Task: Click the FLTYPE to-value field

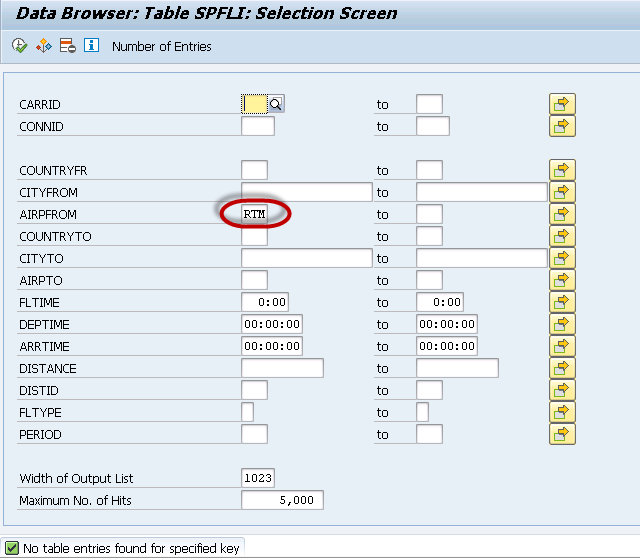Action: [422, 413]
